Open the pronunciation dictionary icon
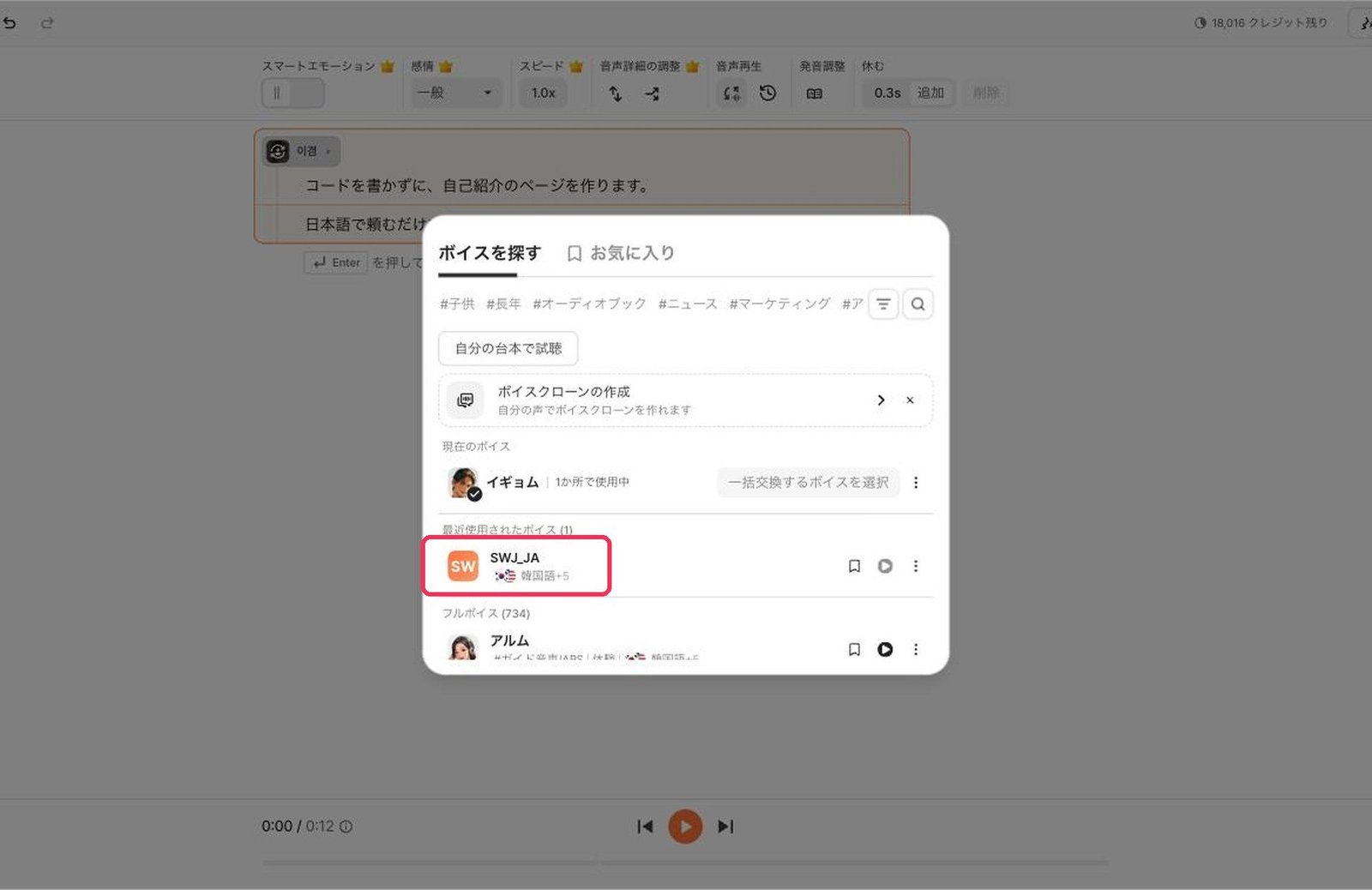Viewport: 1372px width, 890px height. coord(815,93)
